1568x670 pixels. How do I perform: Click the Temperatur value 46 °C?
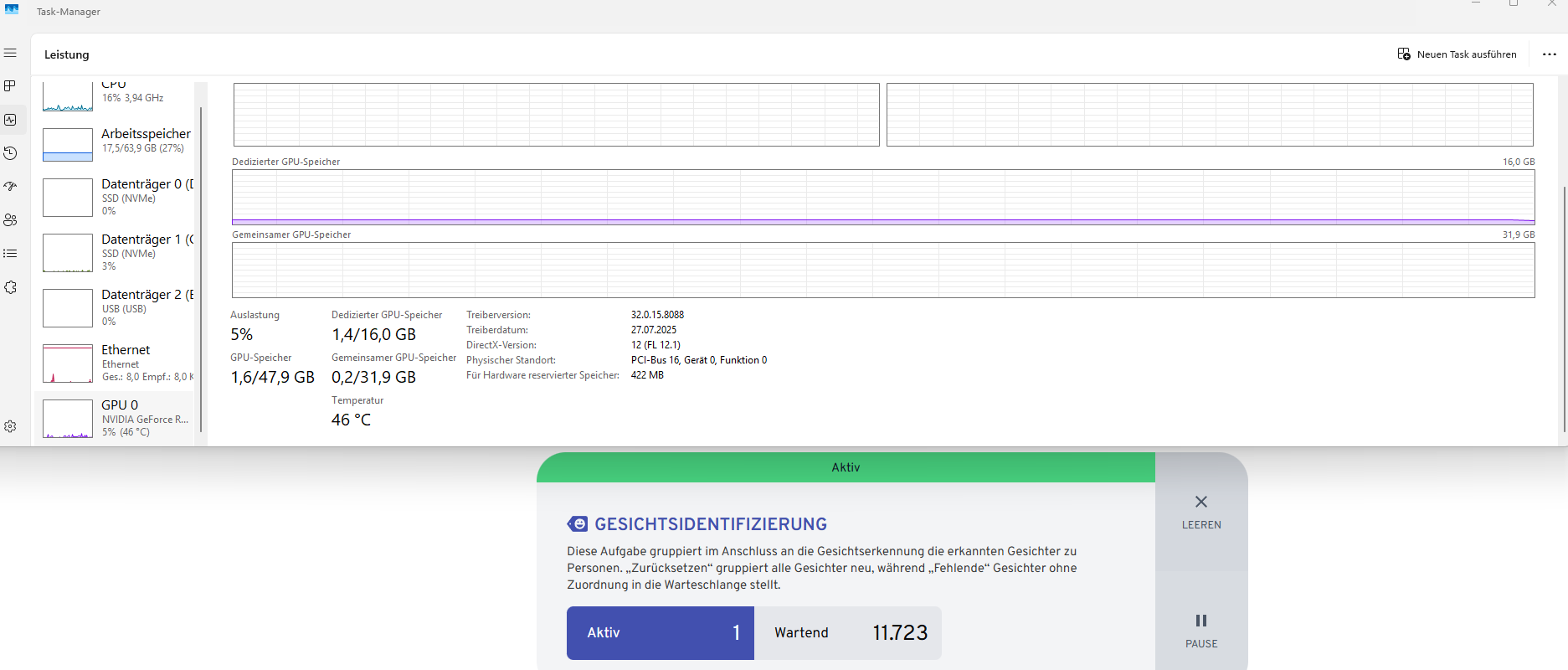352,420
